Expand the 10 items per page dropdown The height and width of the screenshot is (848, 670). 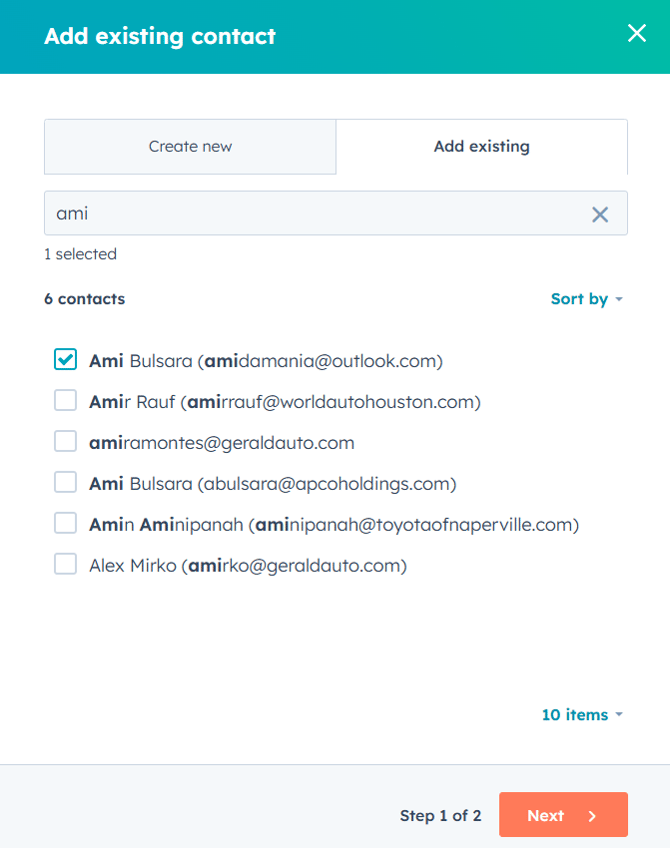pyautogui.click(x=582, y=715)
